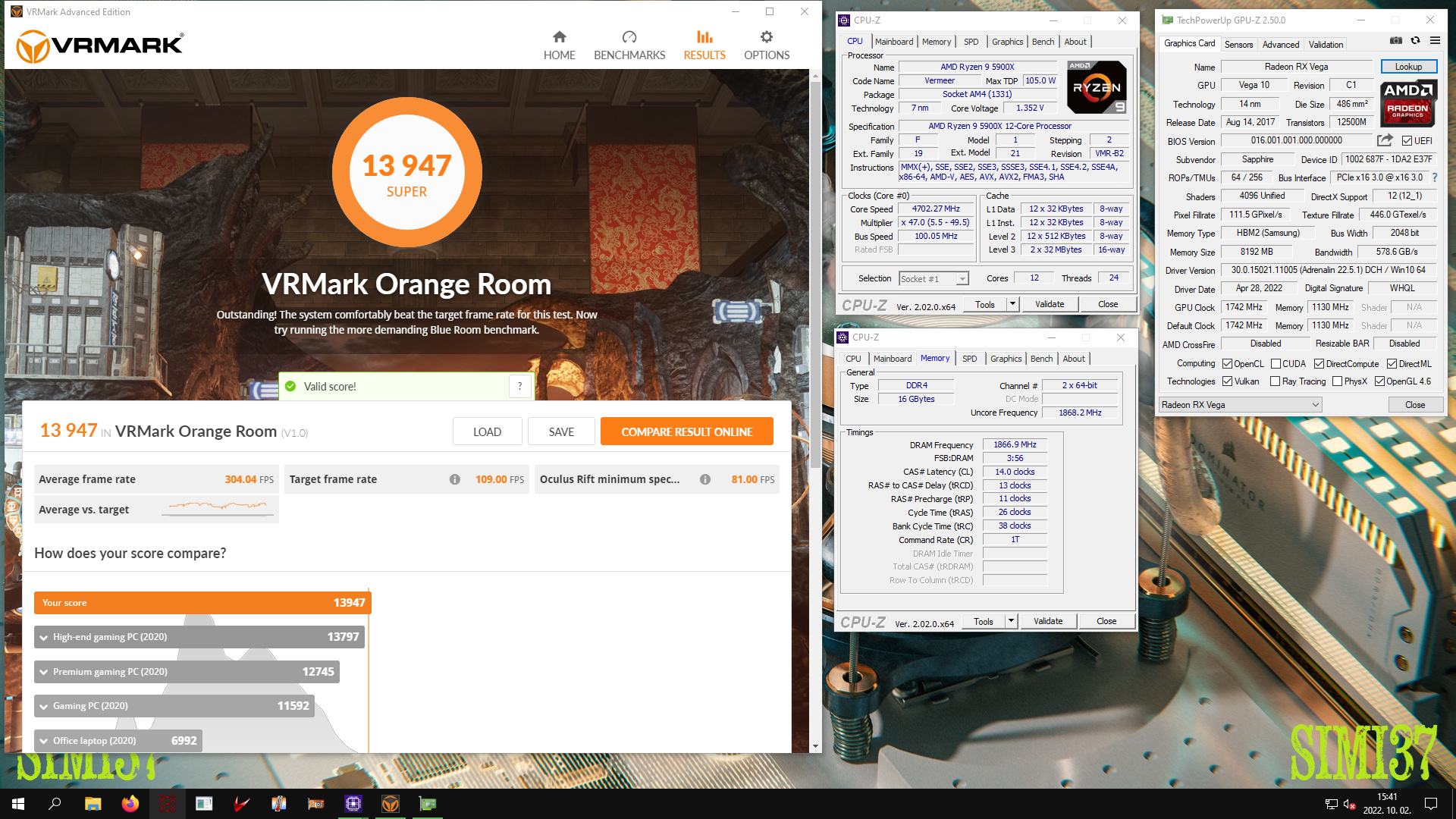
Task: Toggle the OpenGL 4.6 checkbox
Action: click(x=1379, y=381)
